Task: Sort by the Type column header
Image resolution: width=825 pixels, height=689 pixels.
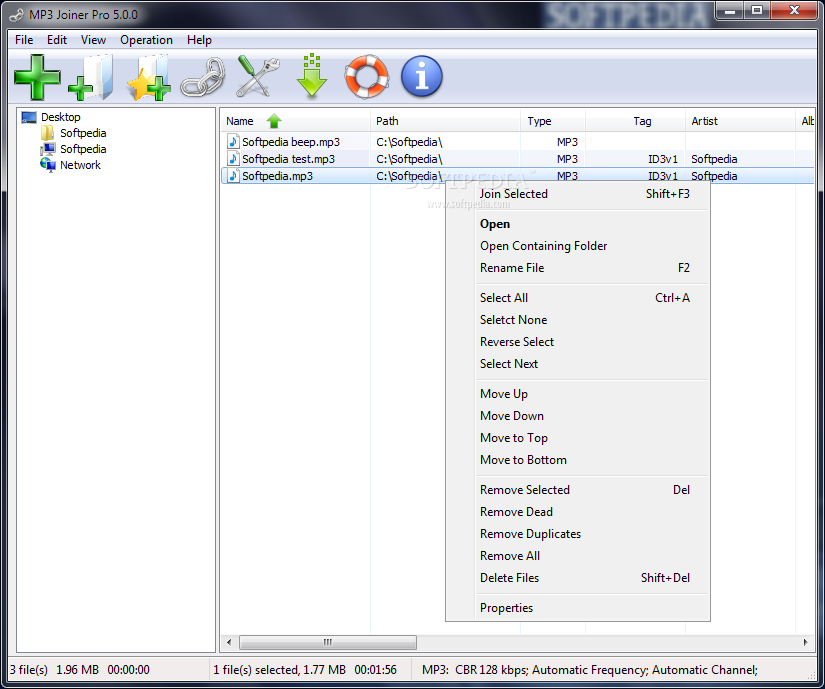Action: pos(553,121)
